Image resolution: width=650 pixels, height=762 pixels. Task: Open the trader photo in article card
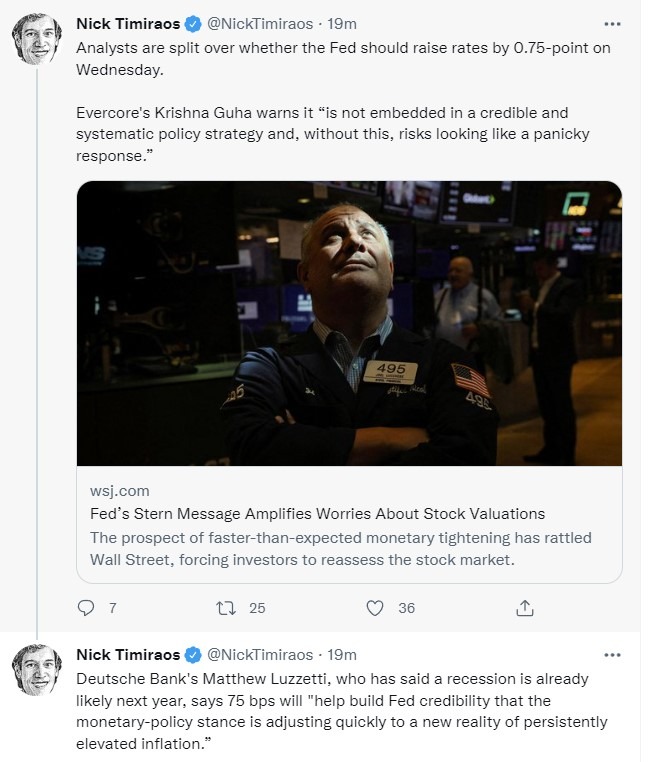349,323
